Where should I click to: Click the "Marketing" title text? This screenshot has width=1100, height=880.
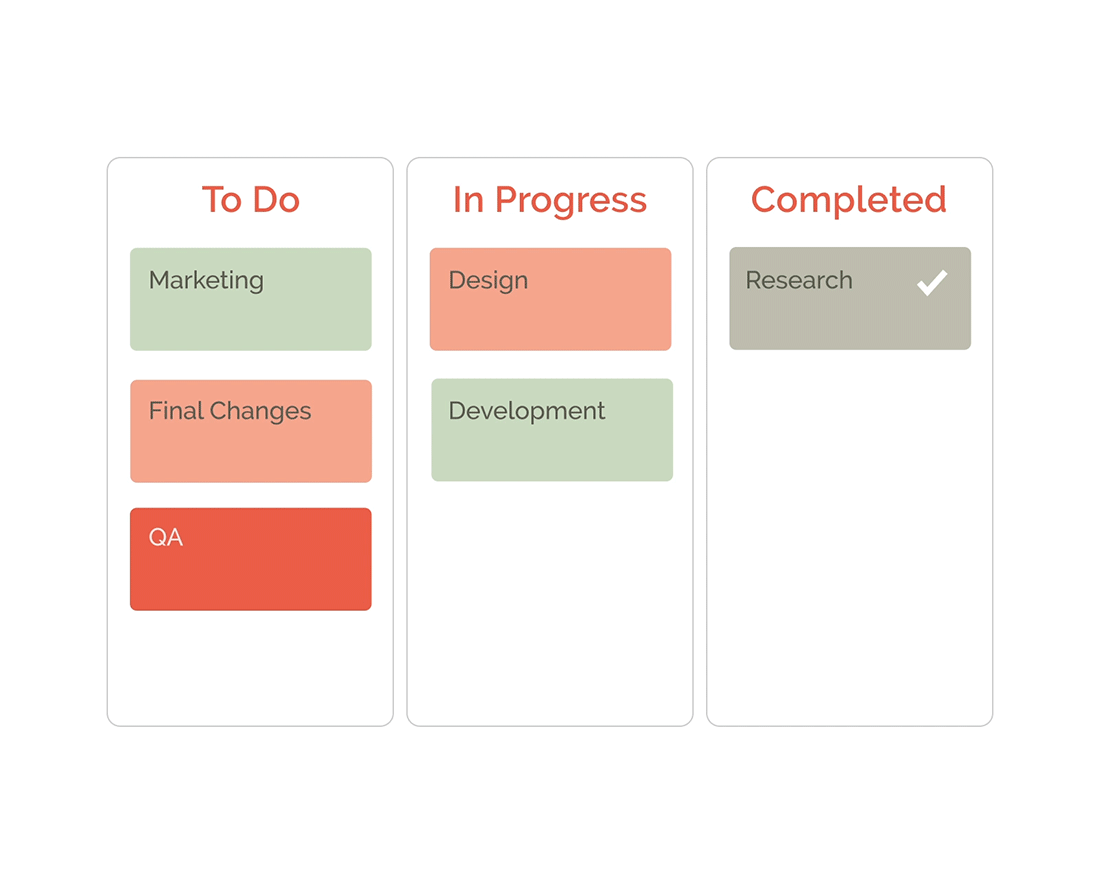click(206, 280)
